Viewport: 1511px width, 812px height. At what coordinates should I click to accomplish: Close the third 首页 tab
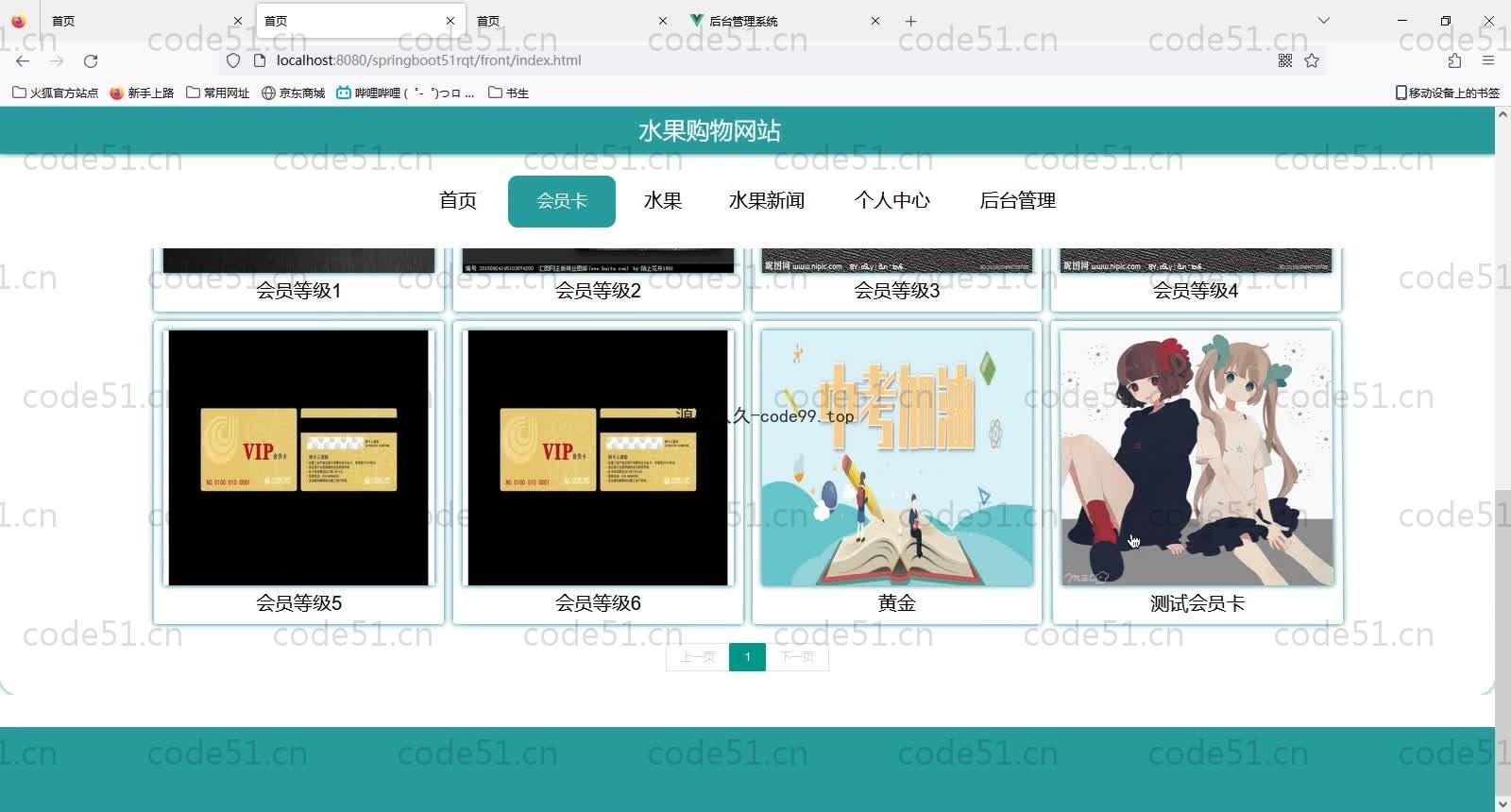point(662,21)
